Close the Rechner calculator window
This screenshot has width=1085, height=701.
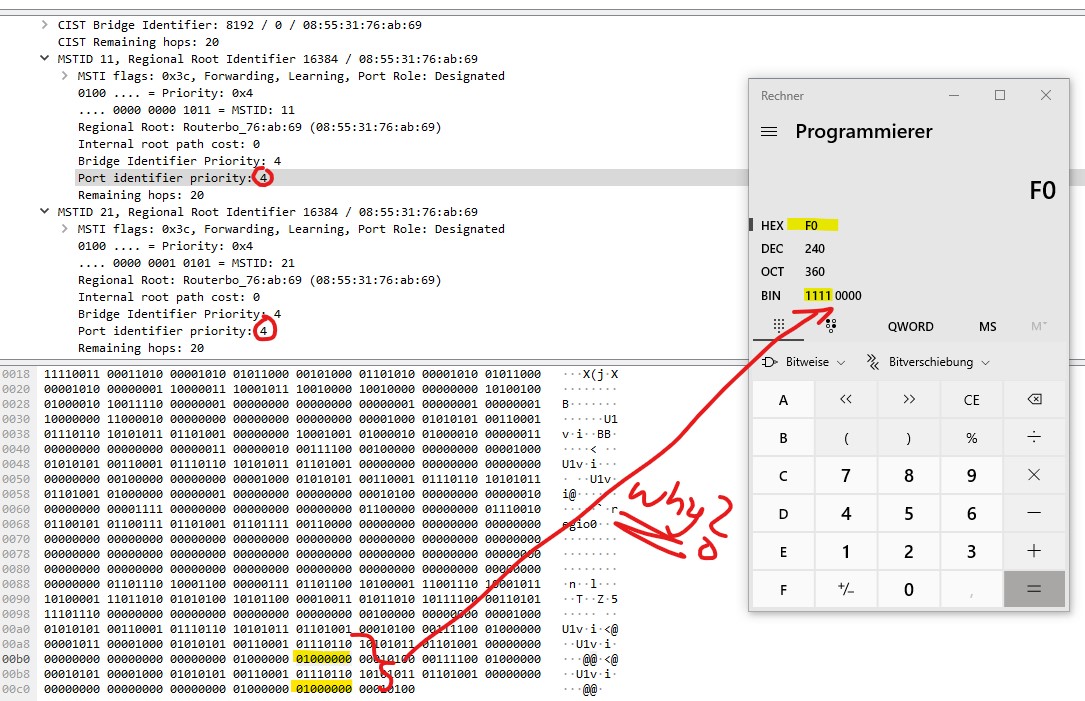[x=1046, y=95]
